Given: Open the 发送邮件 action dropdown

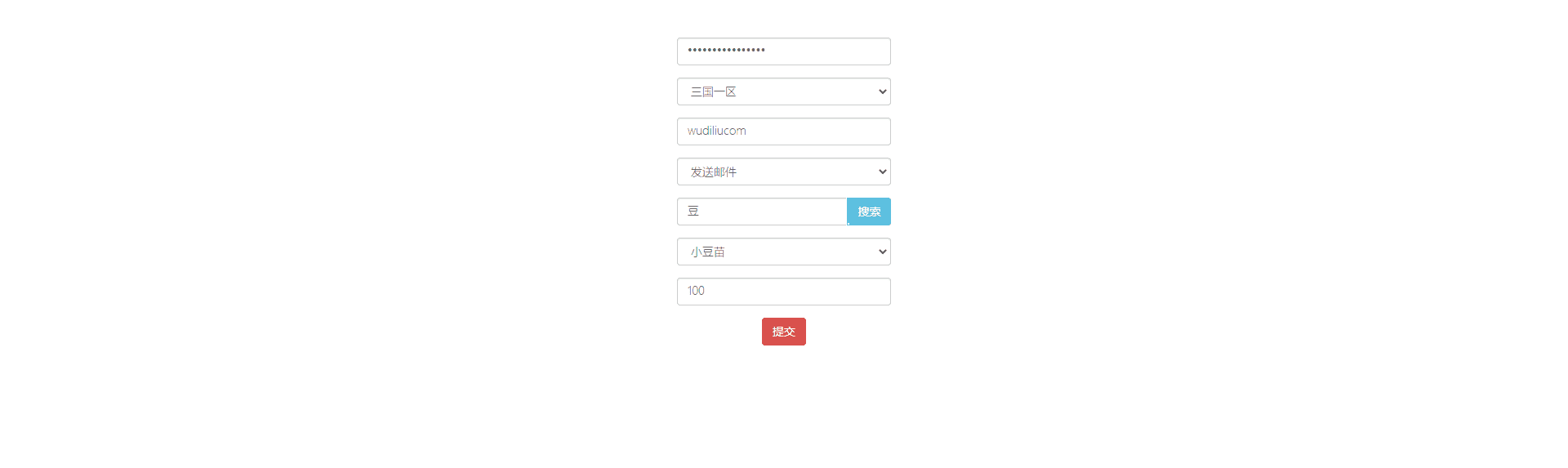Looking at the screenshot, I should pos(783,172).
